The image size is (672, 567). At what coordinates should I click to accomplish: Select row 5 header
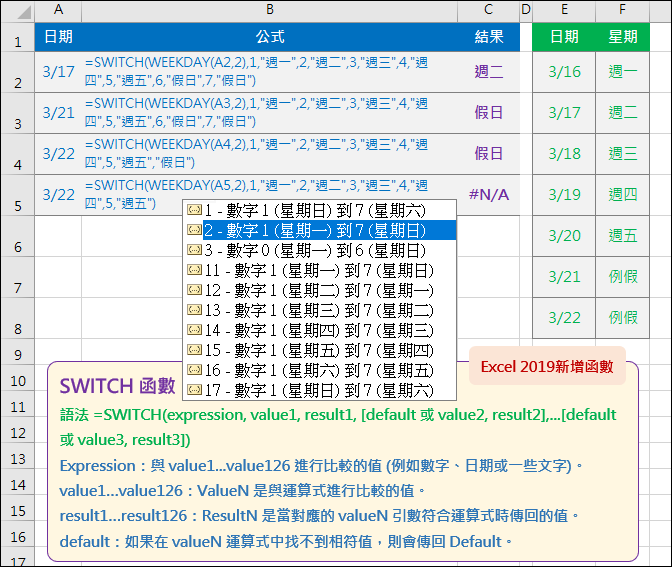tap(18, 195)
